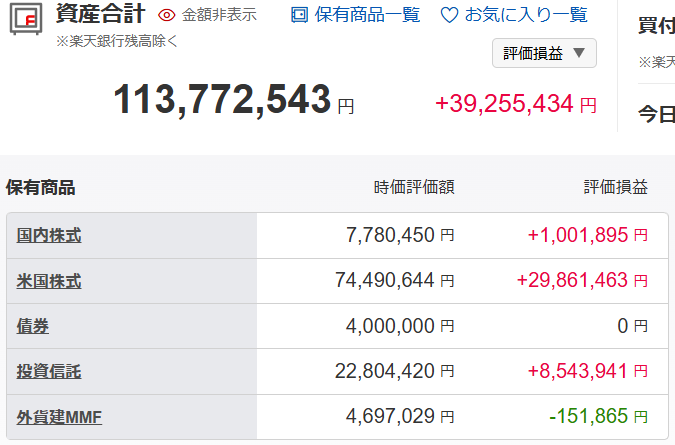This screenshot has height=445, width=675.
Task: Open the 投資信託 holdings link
Action: coord(49,371)
